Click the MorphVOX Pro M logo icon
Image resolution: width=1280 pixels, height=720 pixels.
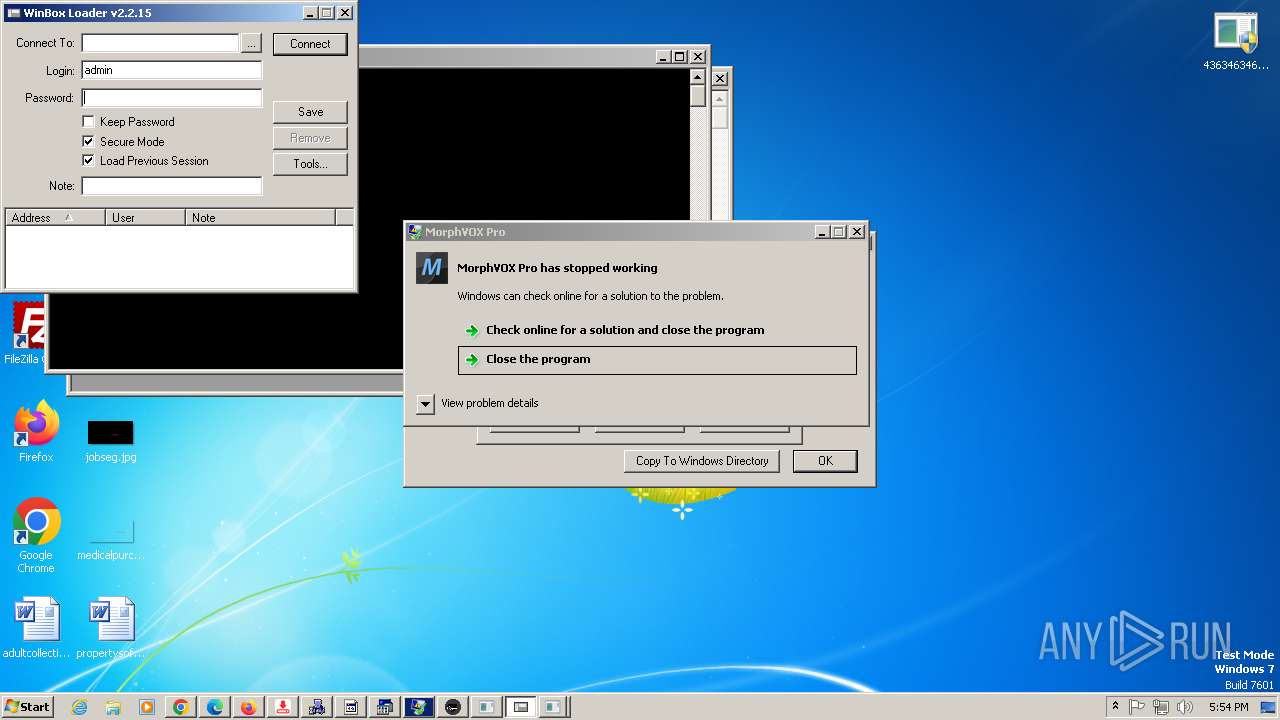[432, 268]
